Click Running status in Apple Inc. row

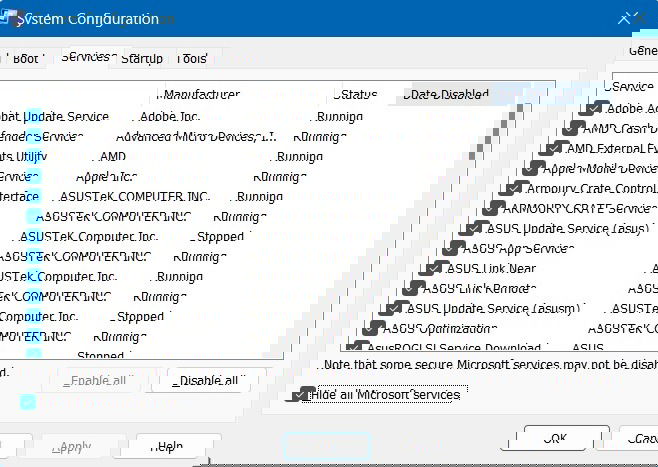pos(280,177)
